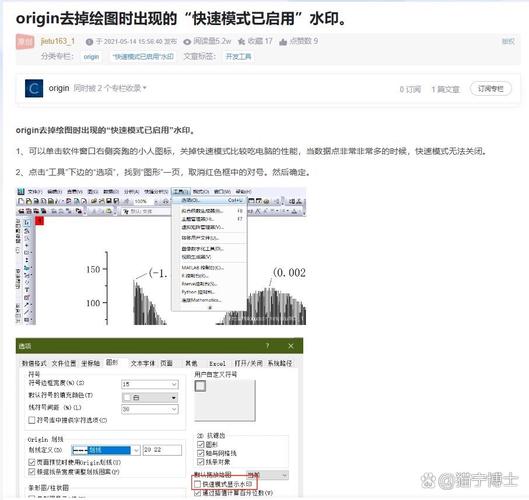Toggle the 线条对象 anti-aliasing checkbox
Screen dimensions: 529x500
tap(200, 462)
